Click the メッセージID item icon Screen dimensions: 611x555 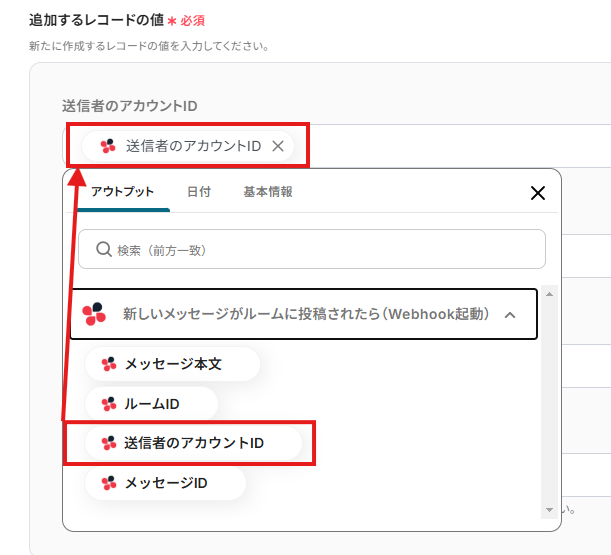coord(109,483)
